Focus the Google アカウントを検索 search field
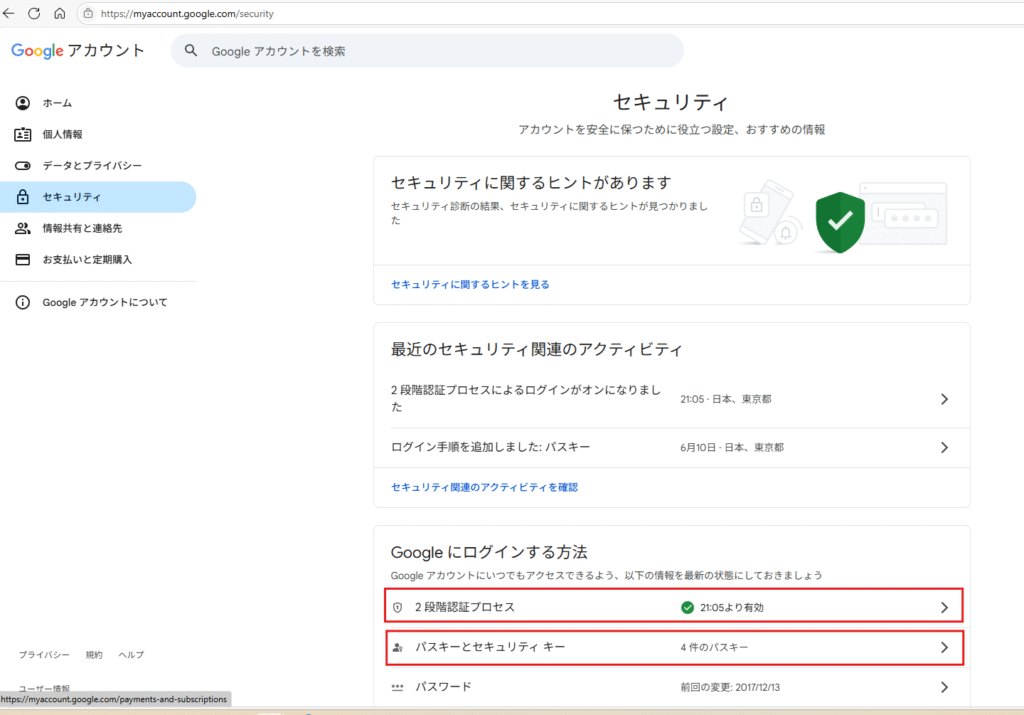The width and height of the screenshot is (1024, 715). pyautogui.click(x=427, y=51)
